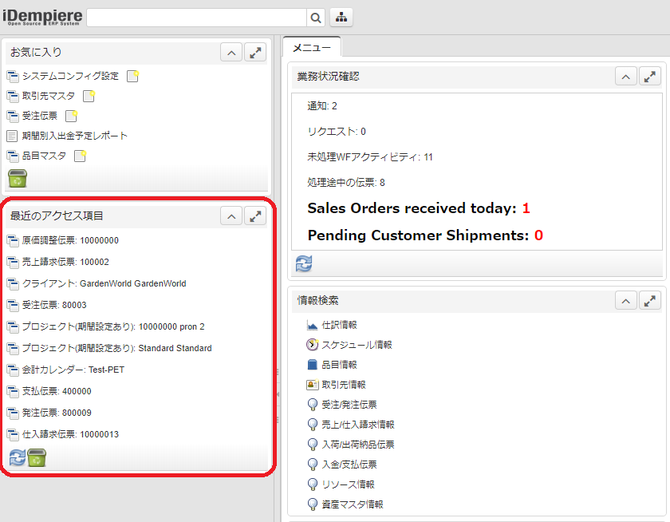
Task: Open the menu tree hierarchy icon
Action: (341, 18)
